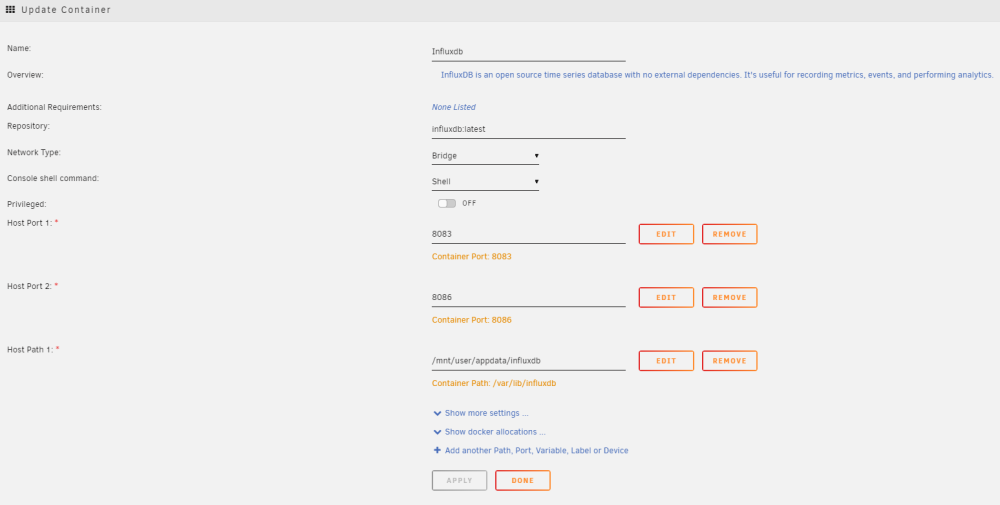Click the chevron icon beside Show docker allocations
Image resolution: width=1000 pixels, height=505 pixels.
point(438,432)
